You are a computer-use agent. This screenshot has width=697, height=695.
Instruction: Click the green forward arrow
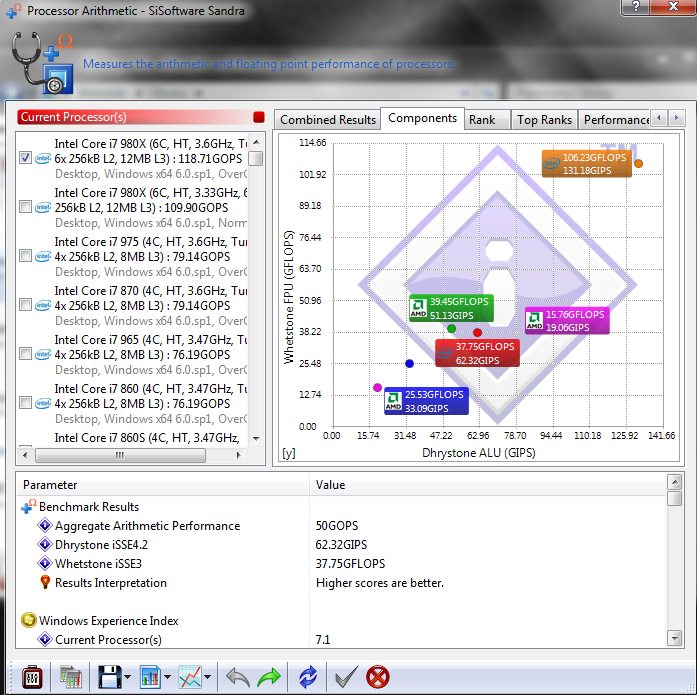(269, 678)
